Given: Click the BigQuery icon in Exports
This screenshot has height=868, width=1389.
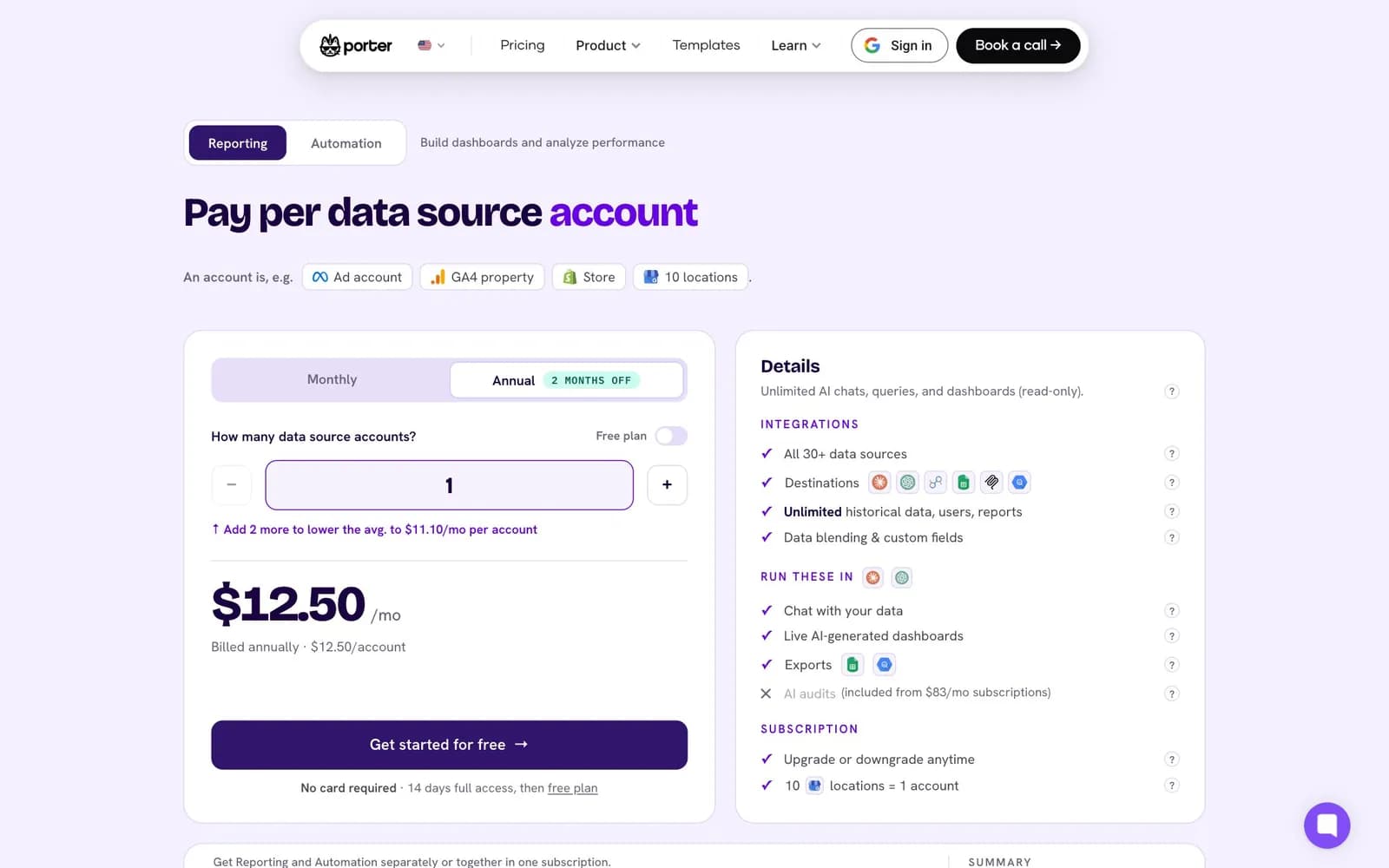Looking at the screenshot, I should [x=884, y=665].
